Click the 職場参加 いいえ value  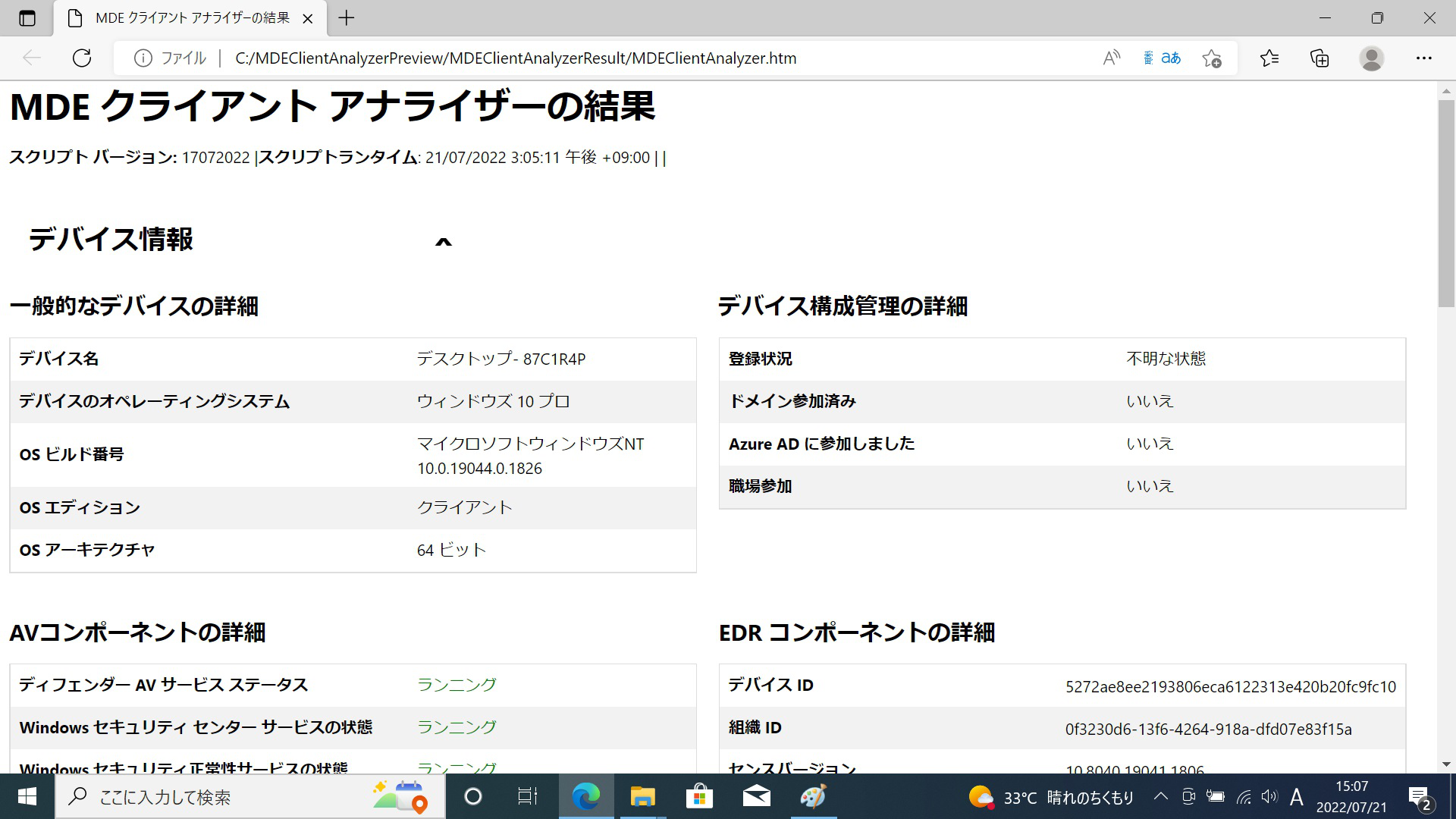[x=1150, y=486]
